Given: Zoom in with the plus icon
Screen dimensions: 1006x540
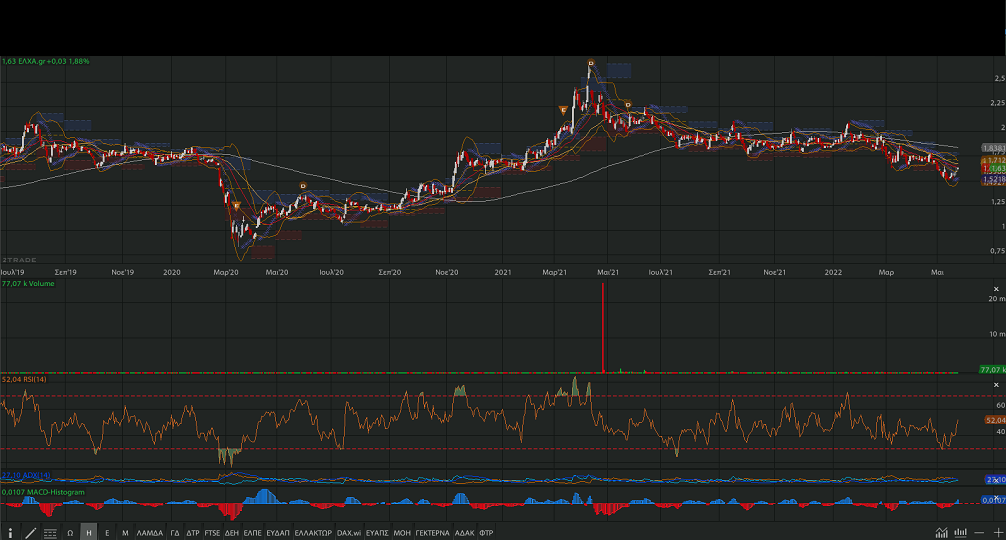Looking at the screenshot, I should tap(997, 533).
